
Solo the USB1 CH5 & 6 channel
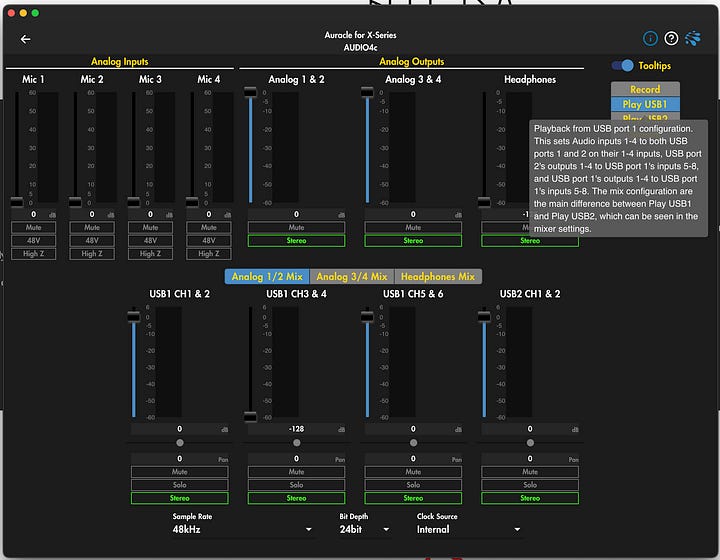[x=413, y=485]
